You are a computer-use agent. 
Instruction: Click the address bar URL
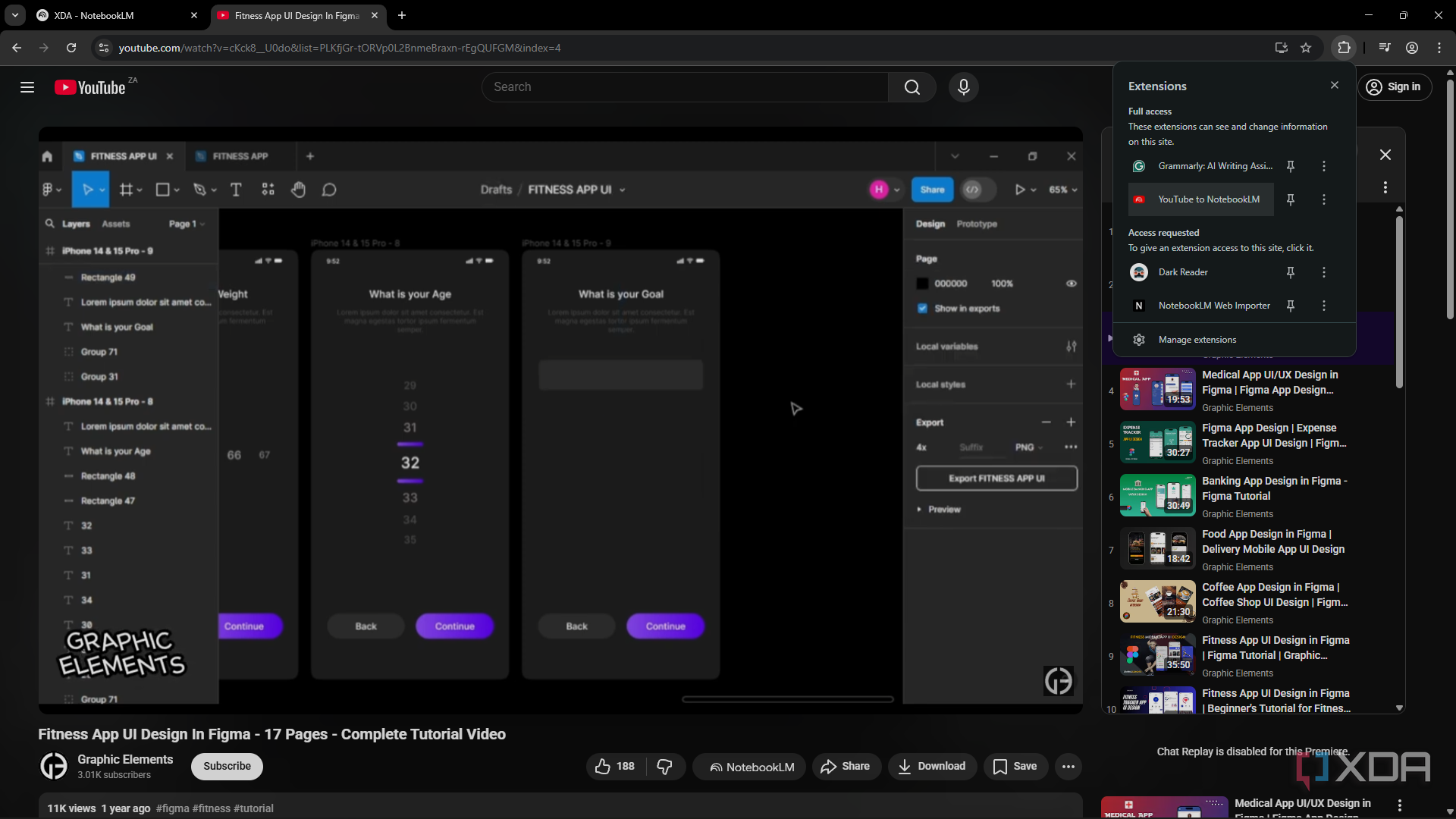coord(340,48)
